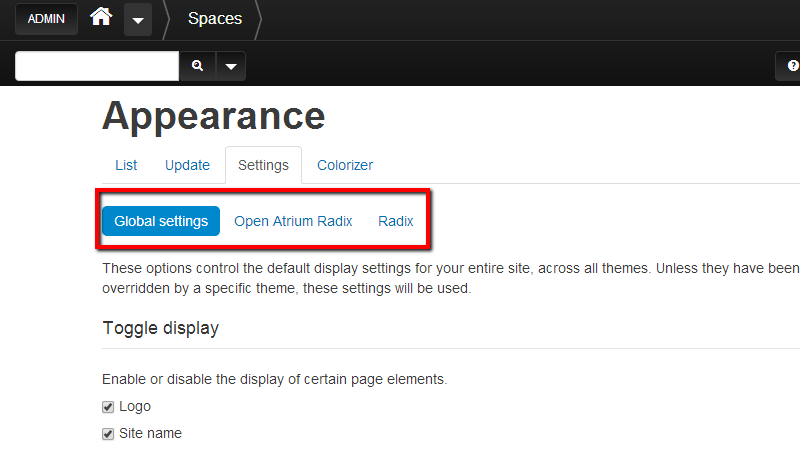Expand the dropdown arrow beside Home icon
This screenshot has height=450, width=800.
coord(138,19)
